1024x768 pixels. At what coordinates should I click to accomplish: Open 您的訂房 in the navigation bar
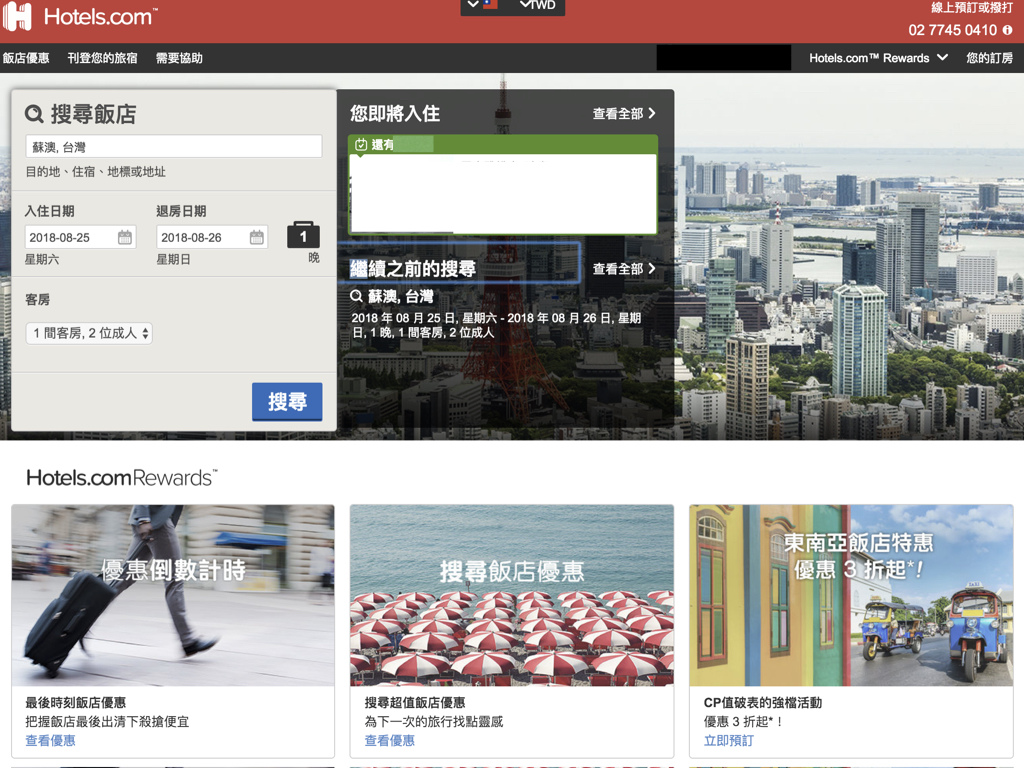989,58
